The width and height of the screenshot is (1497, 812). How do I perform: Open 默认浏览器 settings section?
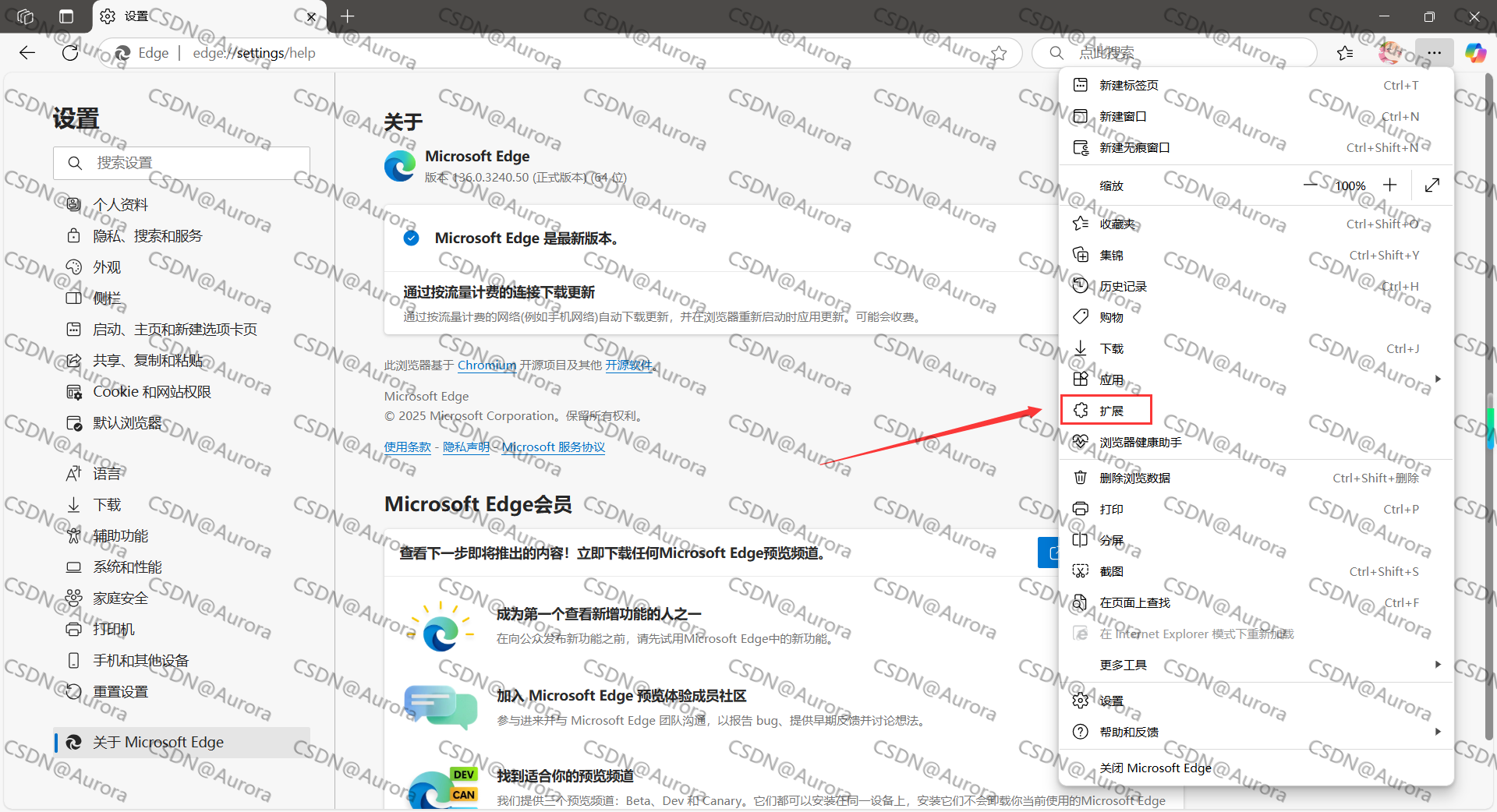click(182, 422)
